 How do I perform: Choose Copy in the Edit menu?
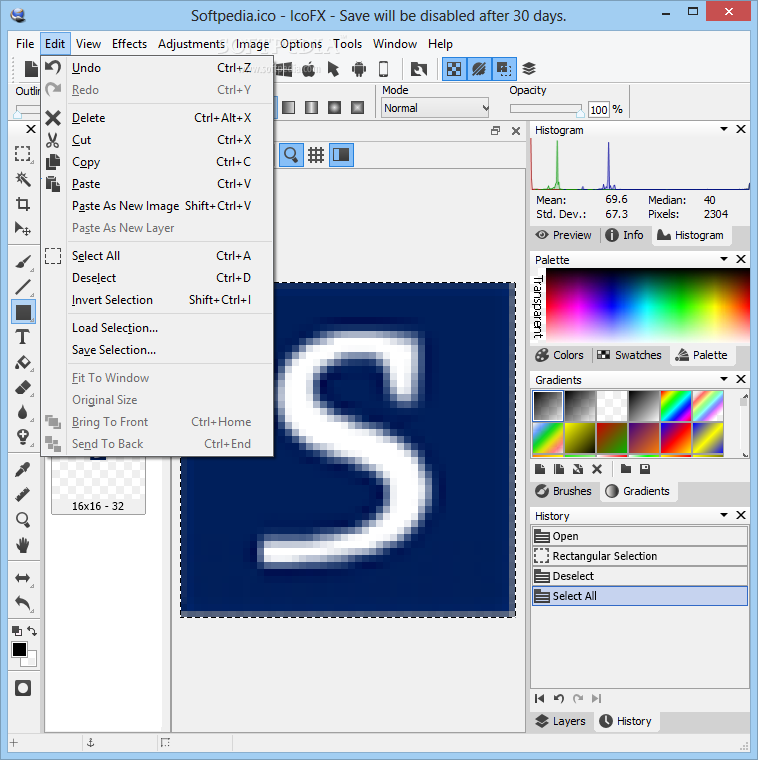tap(158, 162)
